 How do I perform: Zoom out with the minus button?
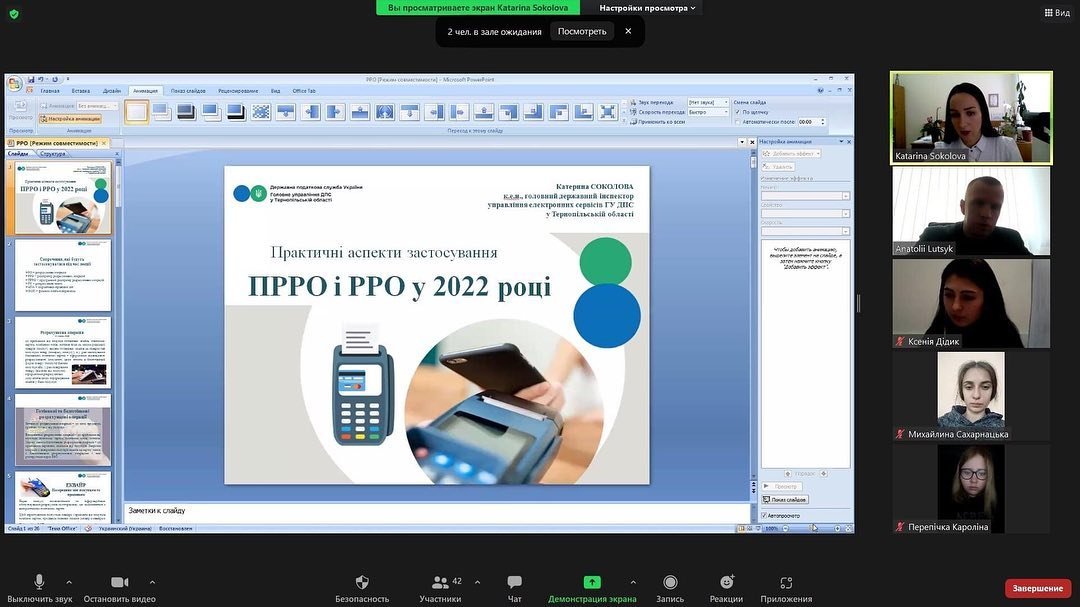(786, 528)
